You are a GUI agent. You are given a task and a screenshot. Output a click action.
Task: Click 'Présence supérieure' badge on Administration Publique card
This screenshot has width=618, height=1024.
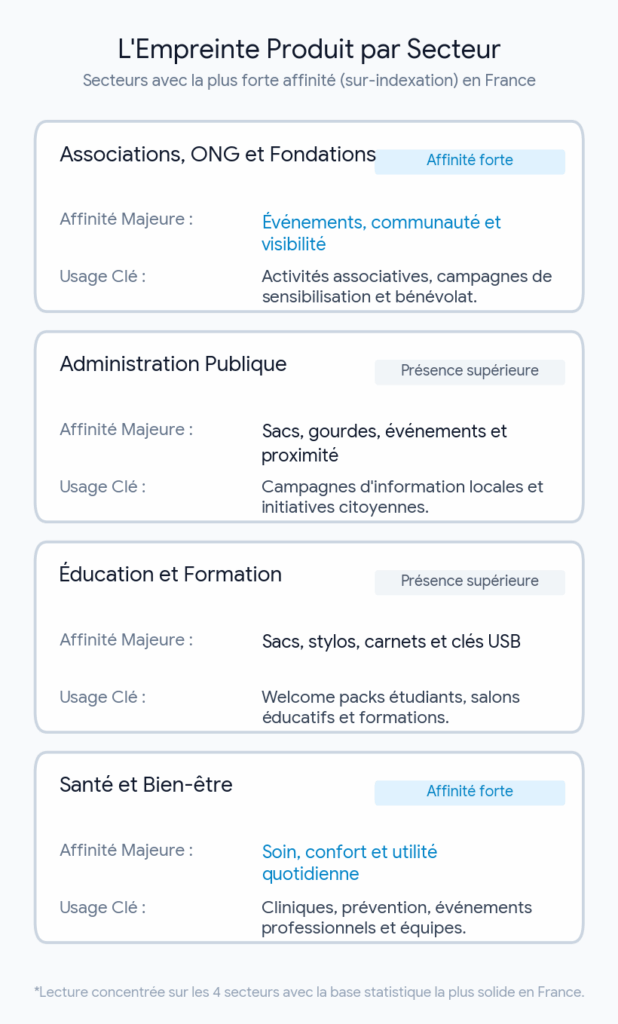pos(470,371)
